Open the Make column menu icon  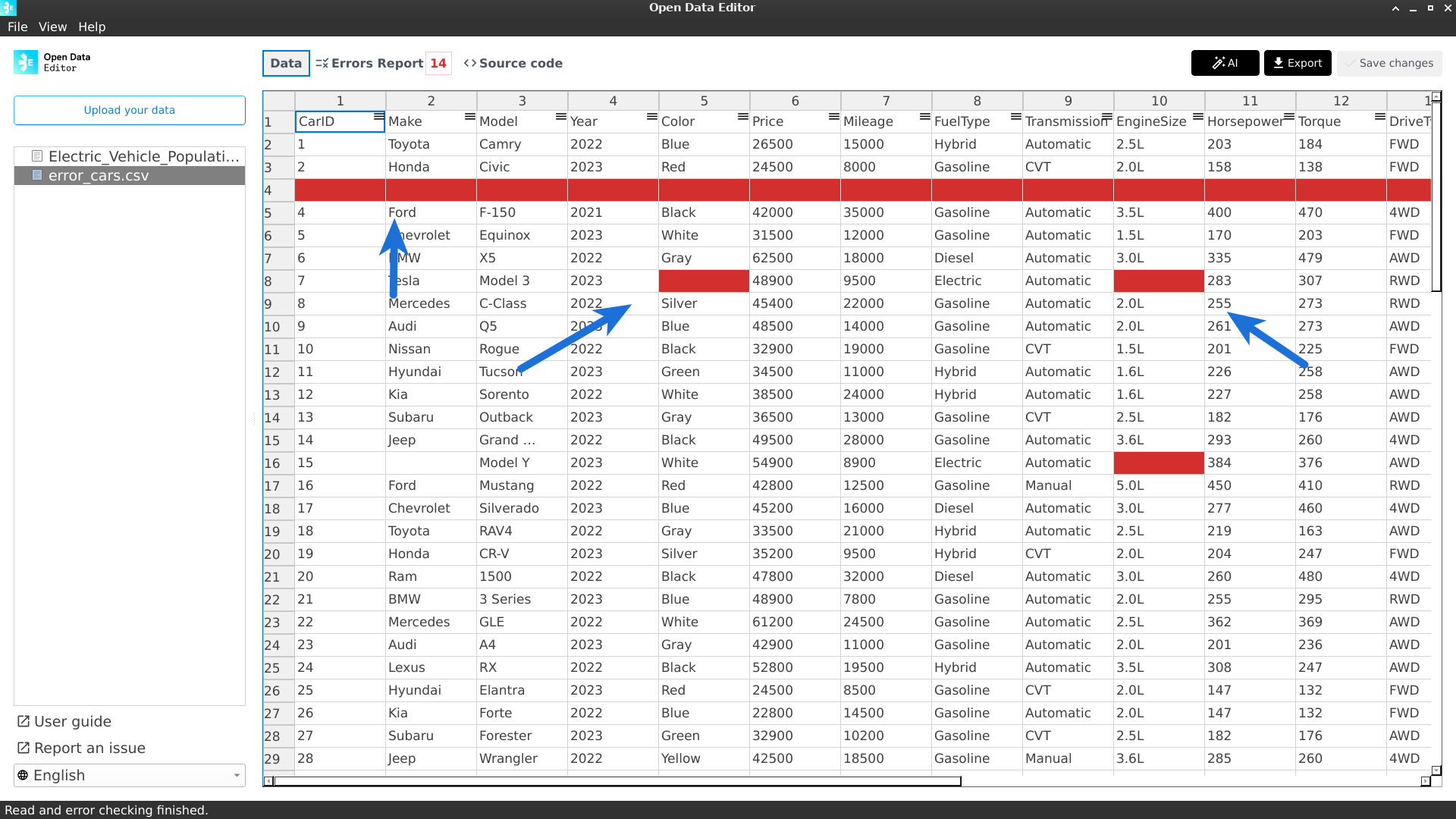(469, 117)
